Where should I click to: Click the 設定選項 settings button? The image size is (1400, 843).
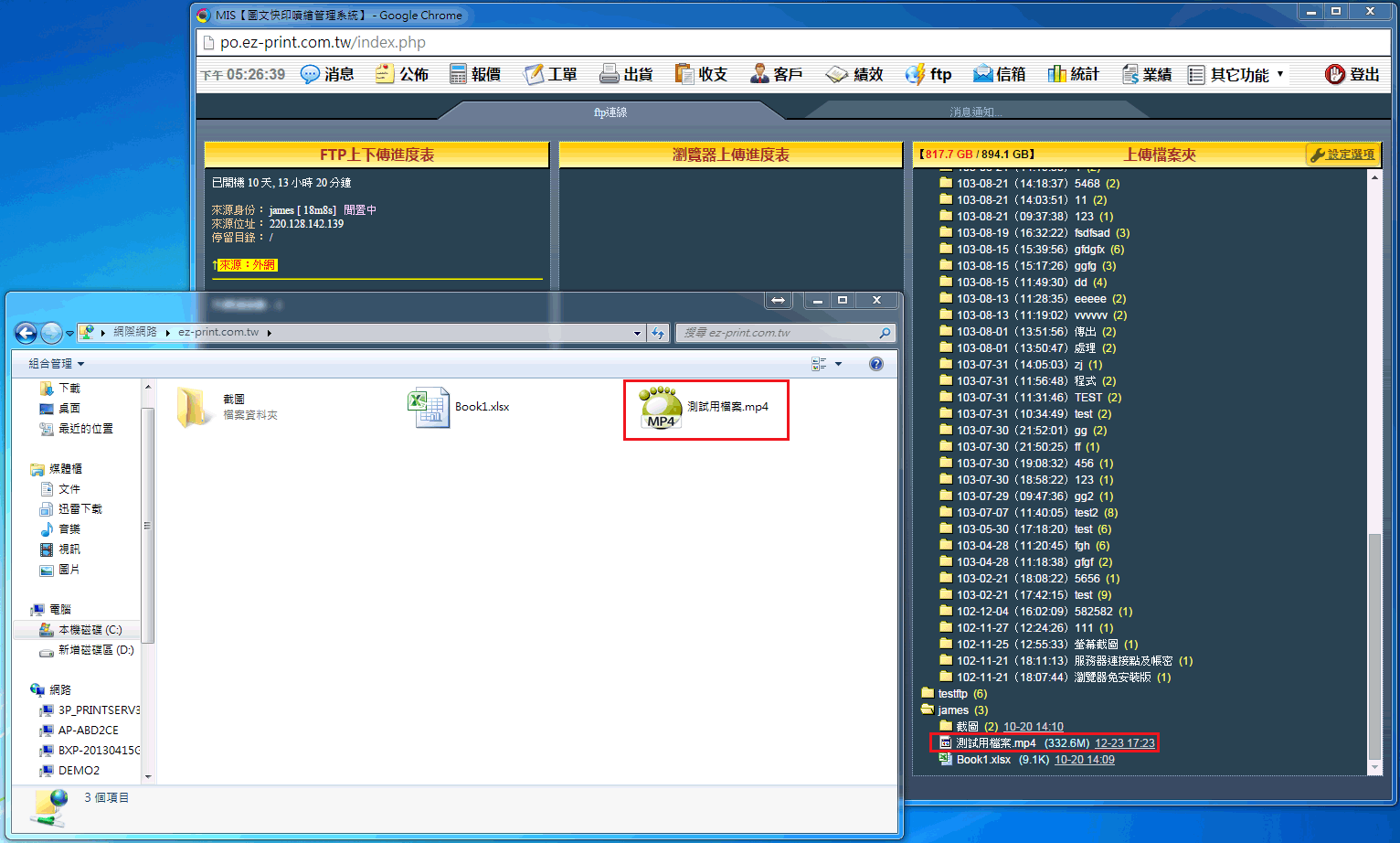click(x=1342, y=155)
